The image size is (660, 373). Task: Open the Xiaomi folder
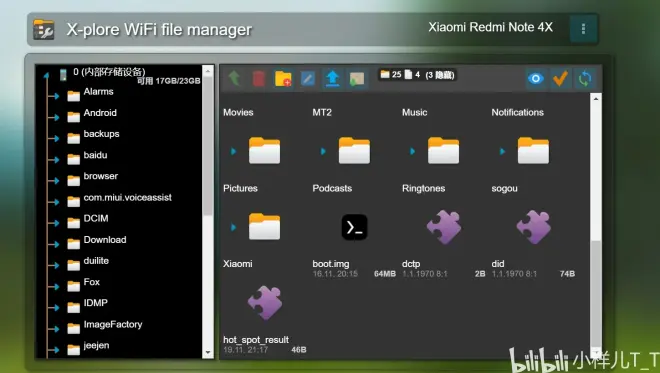[x=264, y=226]
